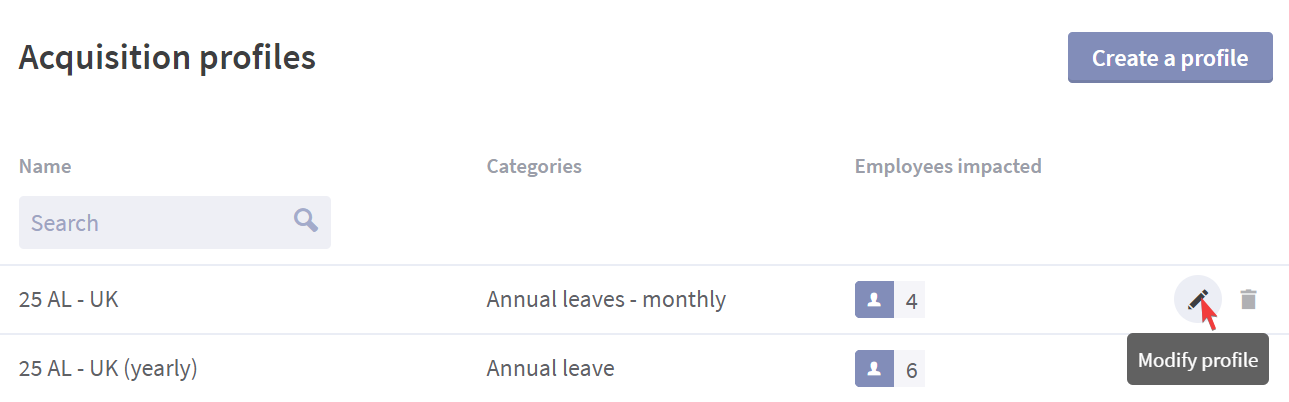Select the Annual leave category text
This screenshot has width=1289, height=402.
[x=550, y=369]
